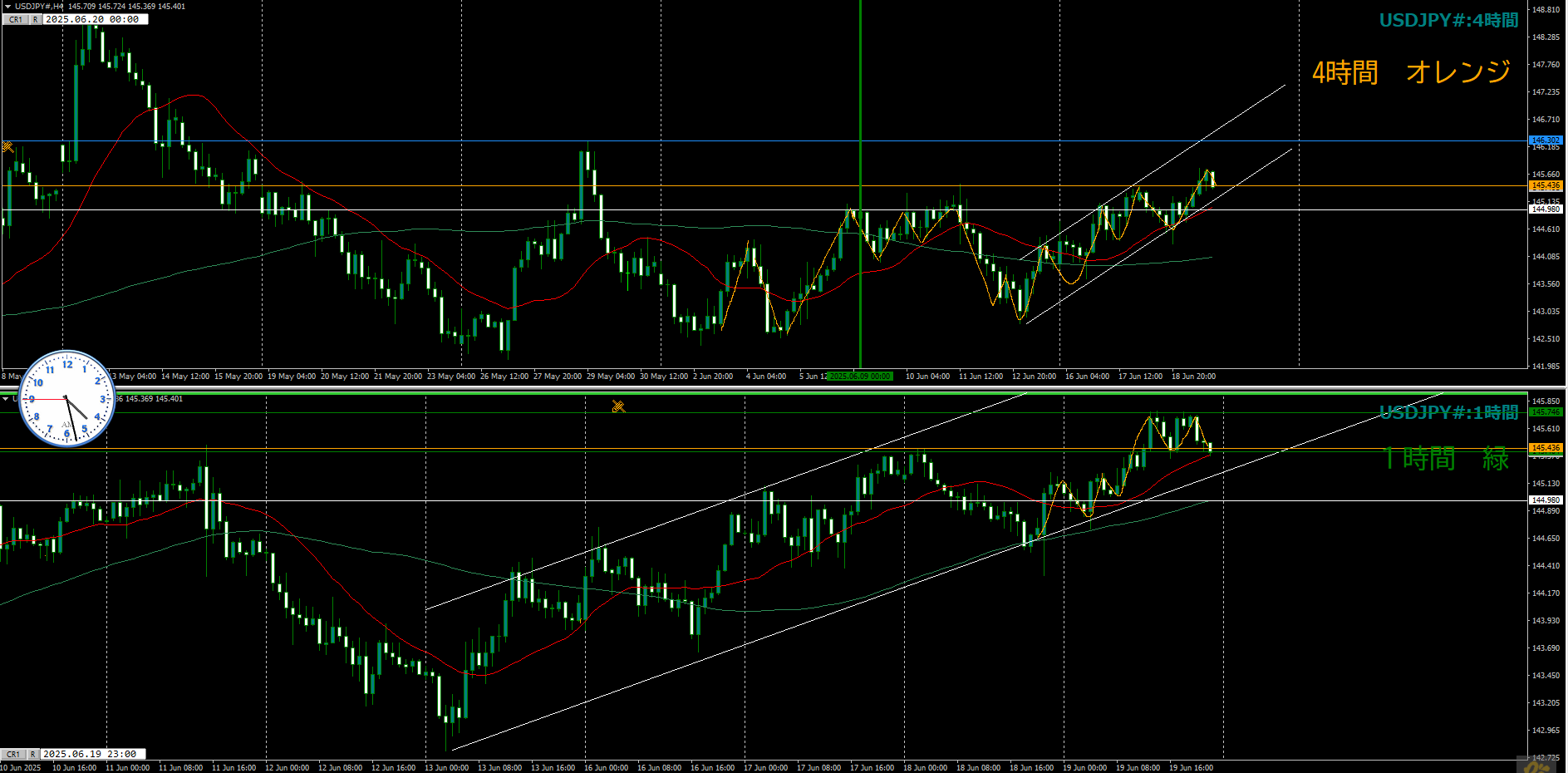Click the 10 Jun 04:00 time label on the H4 chart
The height and width of the screenshot is (773, 1568).
(x=927, y=377)
